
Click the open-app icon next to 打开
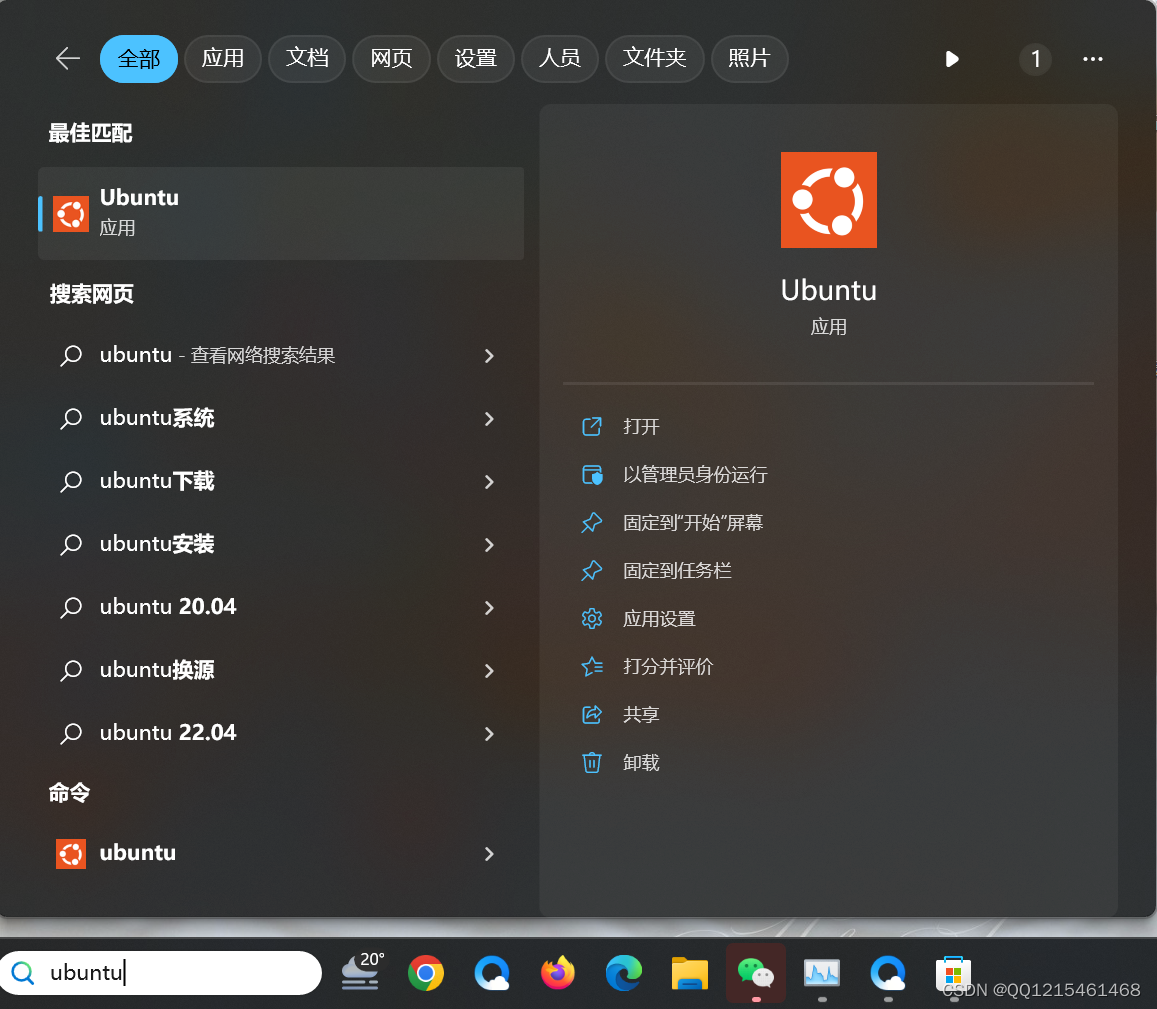[x=592, y=427]
